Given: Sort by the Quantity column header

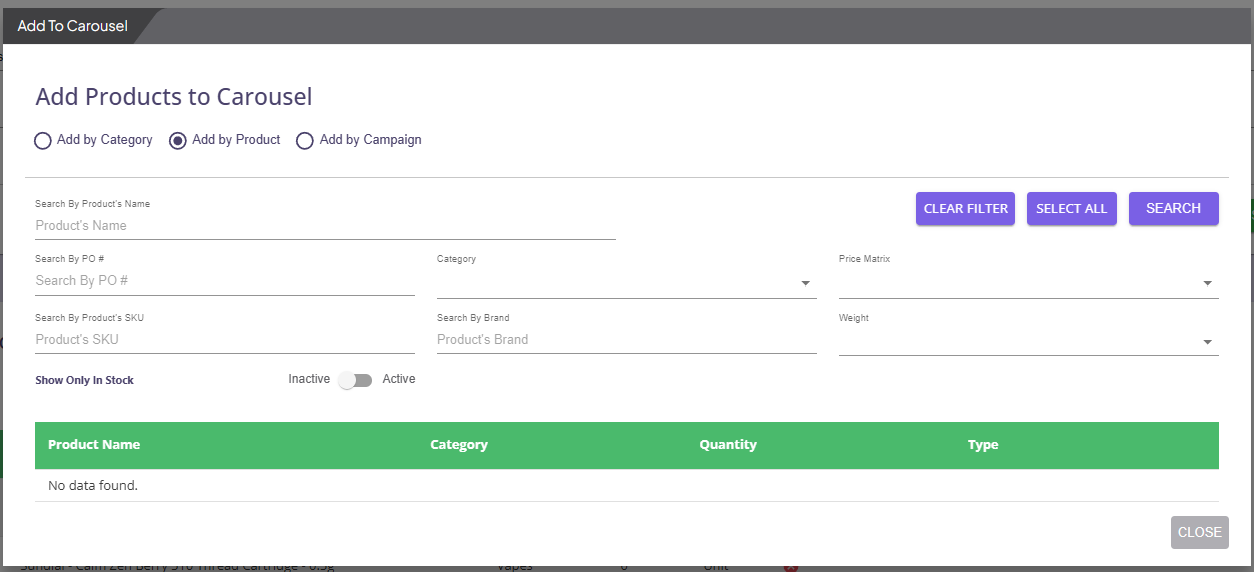Looking at the screenshot, I should point(728,445).
